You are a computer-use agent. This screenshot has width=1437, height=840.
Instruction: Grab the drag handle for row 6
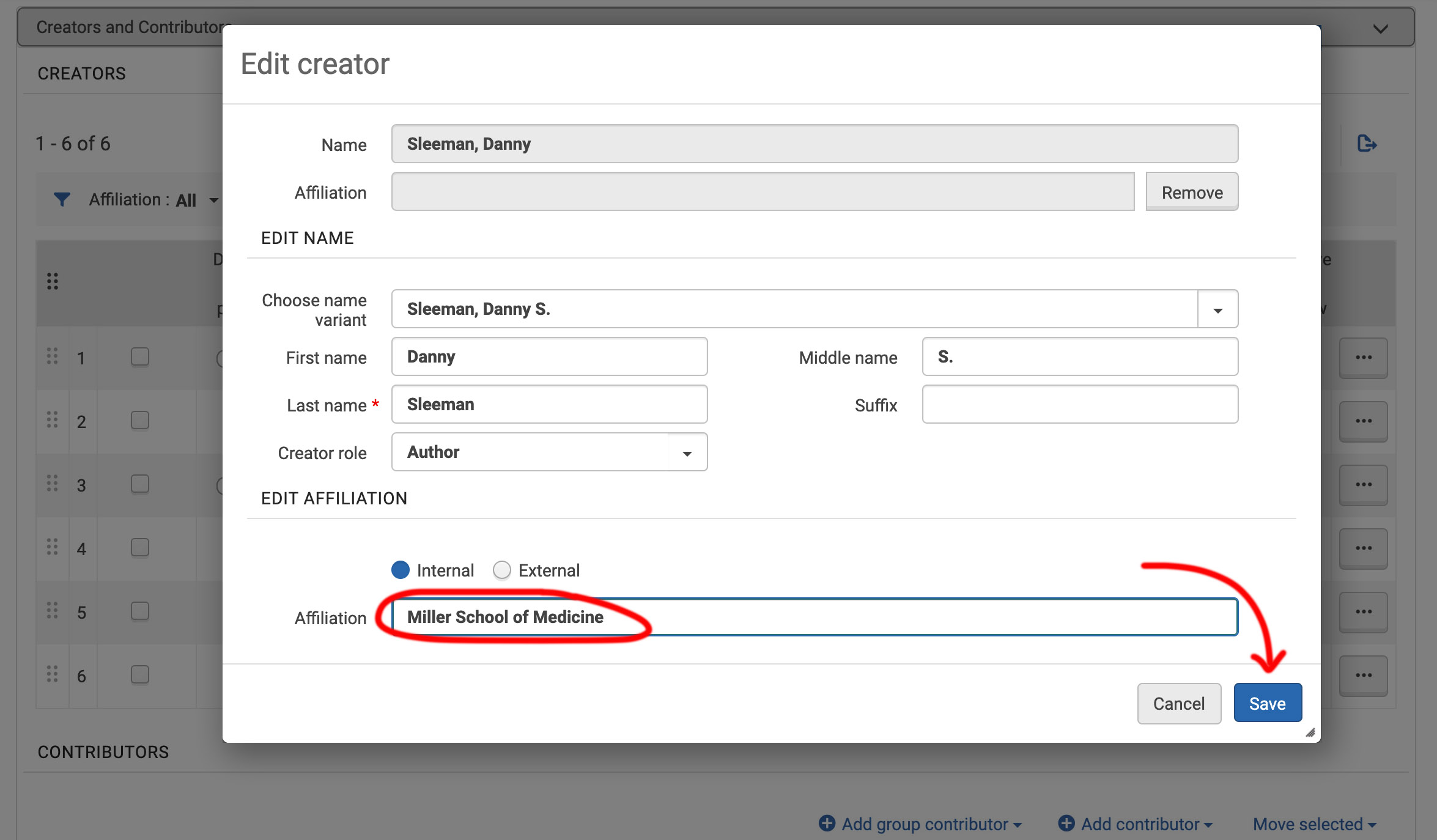[x=53, y=674]
